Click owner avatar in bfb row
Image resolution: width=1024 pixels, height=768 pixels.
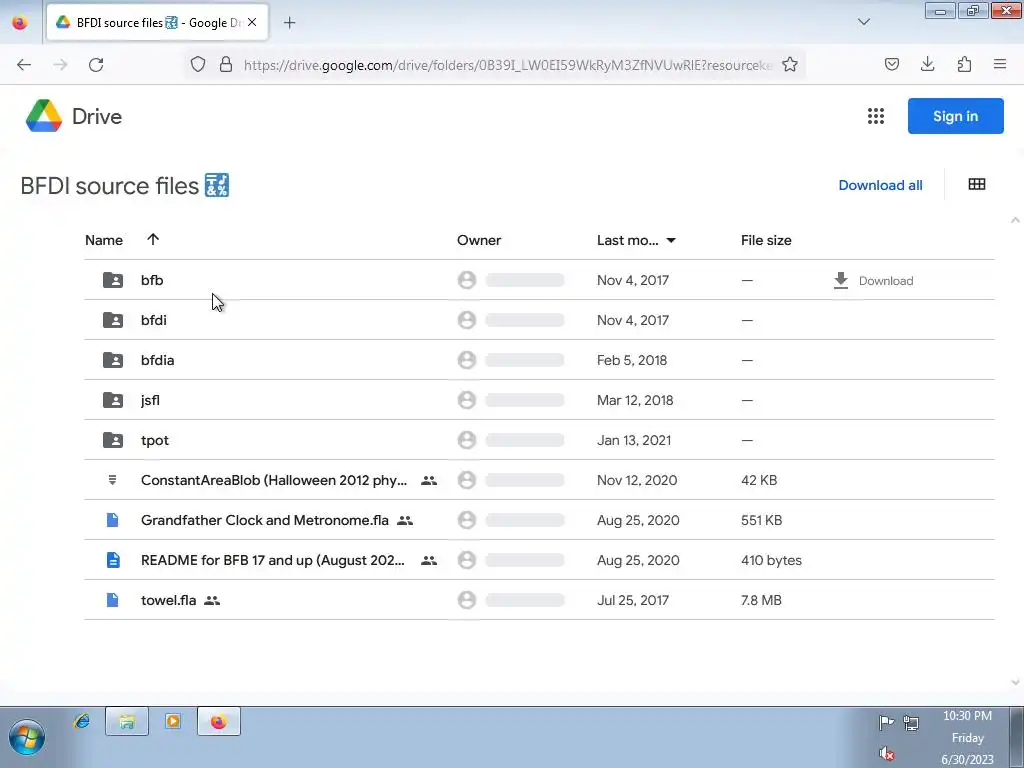(467, 280)
